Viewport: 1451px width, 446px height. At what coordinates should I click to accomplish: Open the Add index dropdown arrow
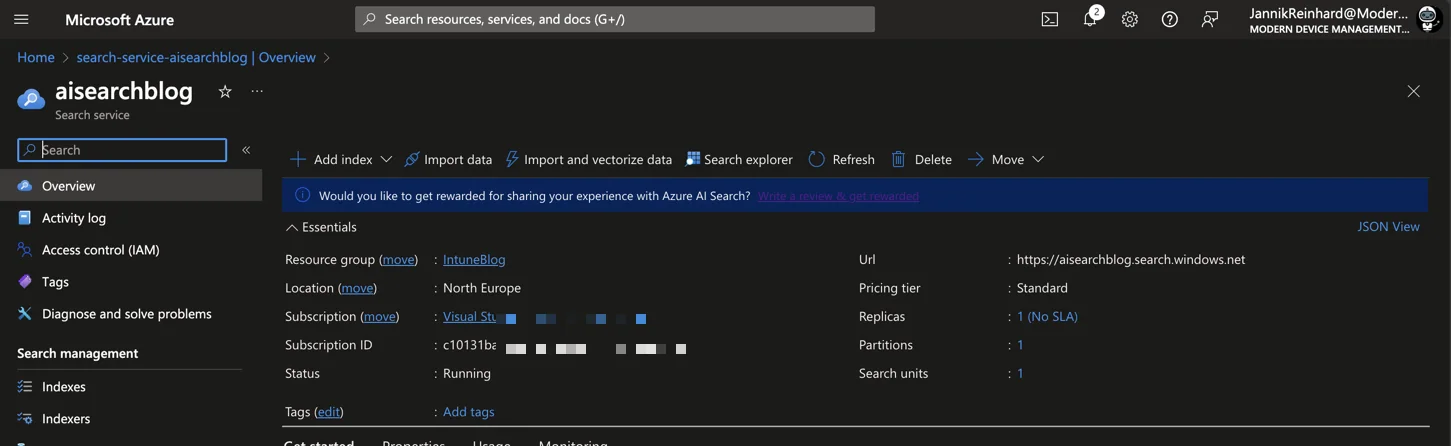click(x=386, y=159)
